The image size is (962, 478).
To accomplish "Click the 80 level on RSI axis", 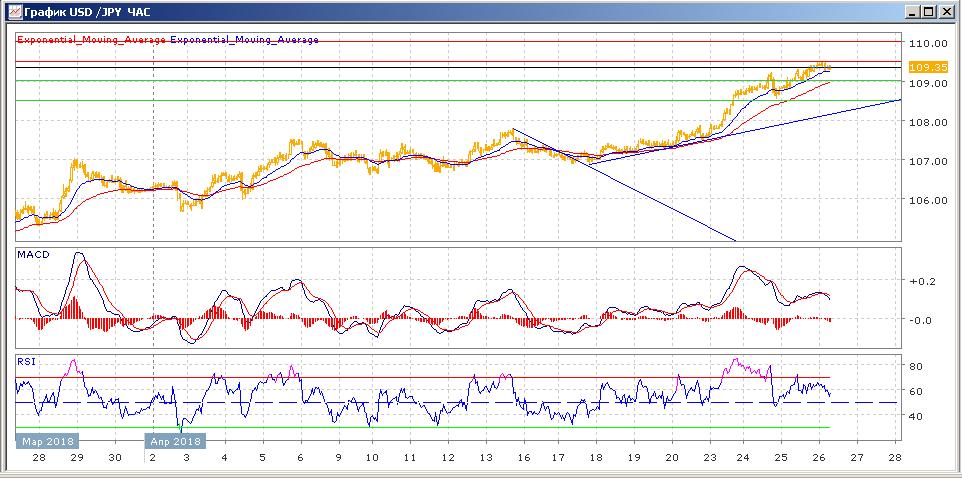I will click(x=914, y=366).
